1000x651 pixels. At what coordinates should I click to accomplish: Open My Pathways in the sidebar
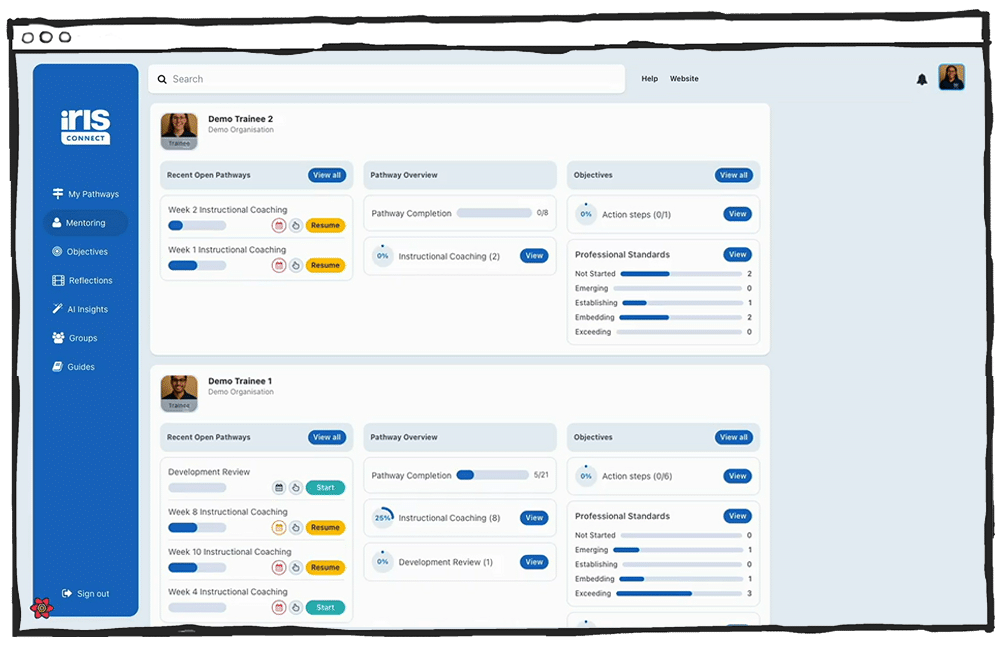(85, 194)
